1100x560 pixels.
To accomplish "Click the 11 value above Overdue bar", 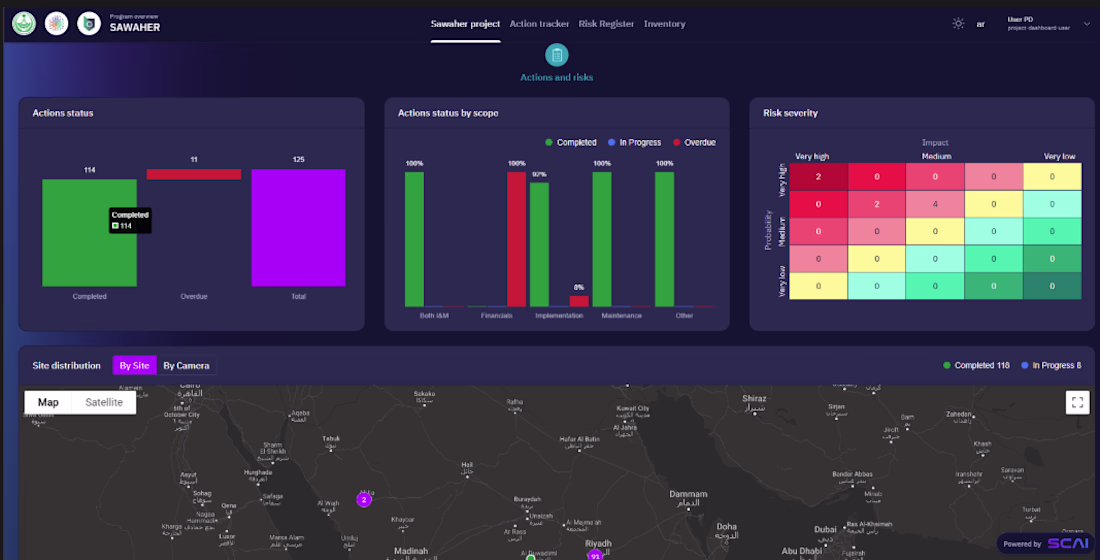I will [194, 159].
